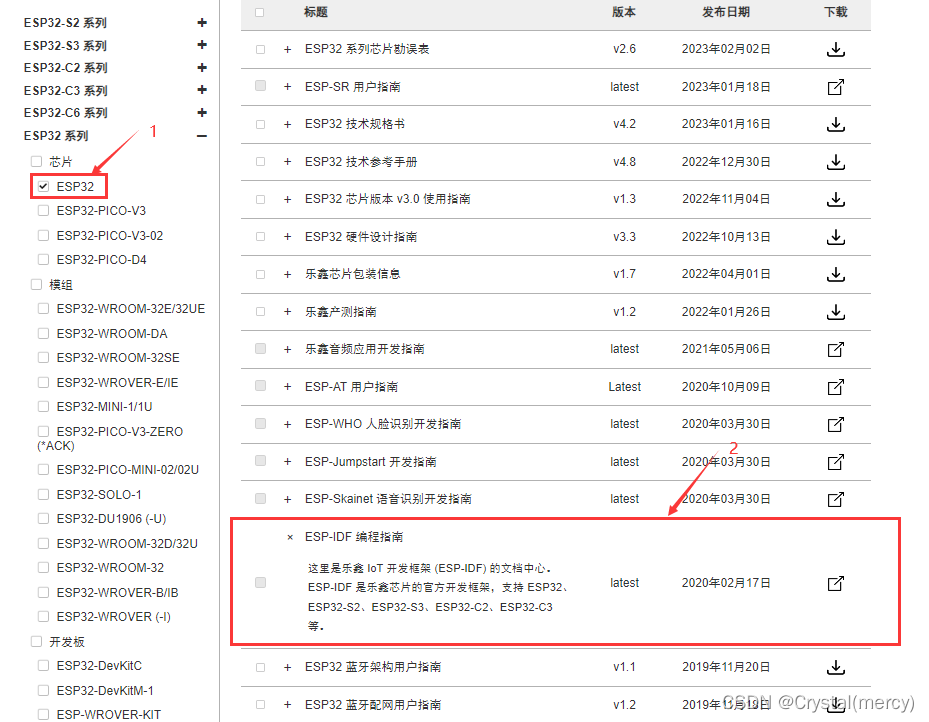Download ESP32 技术规格书 file
Screen dimensions: 929x722
[835, 124]
